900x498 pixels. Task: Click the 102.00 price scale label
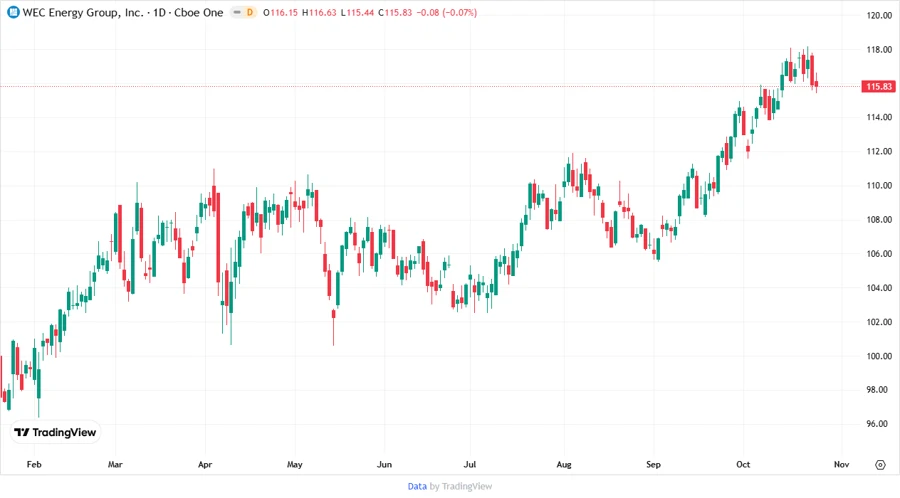click(879, 322)
